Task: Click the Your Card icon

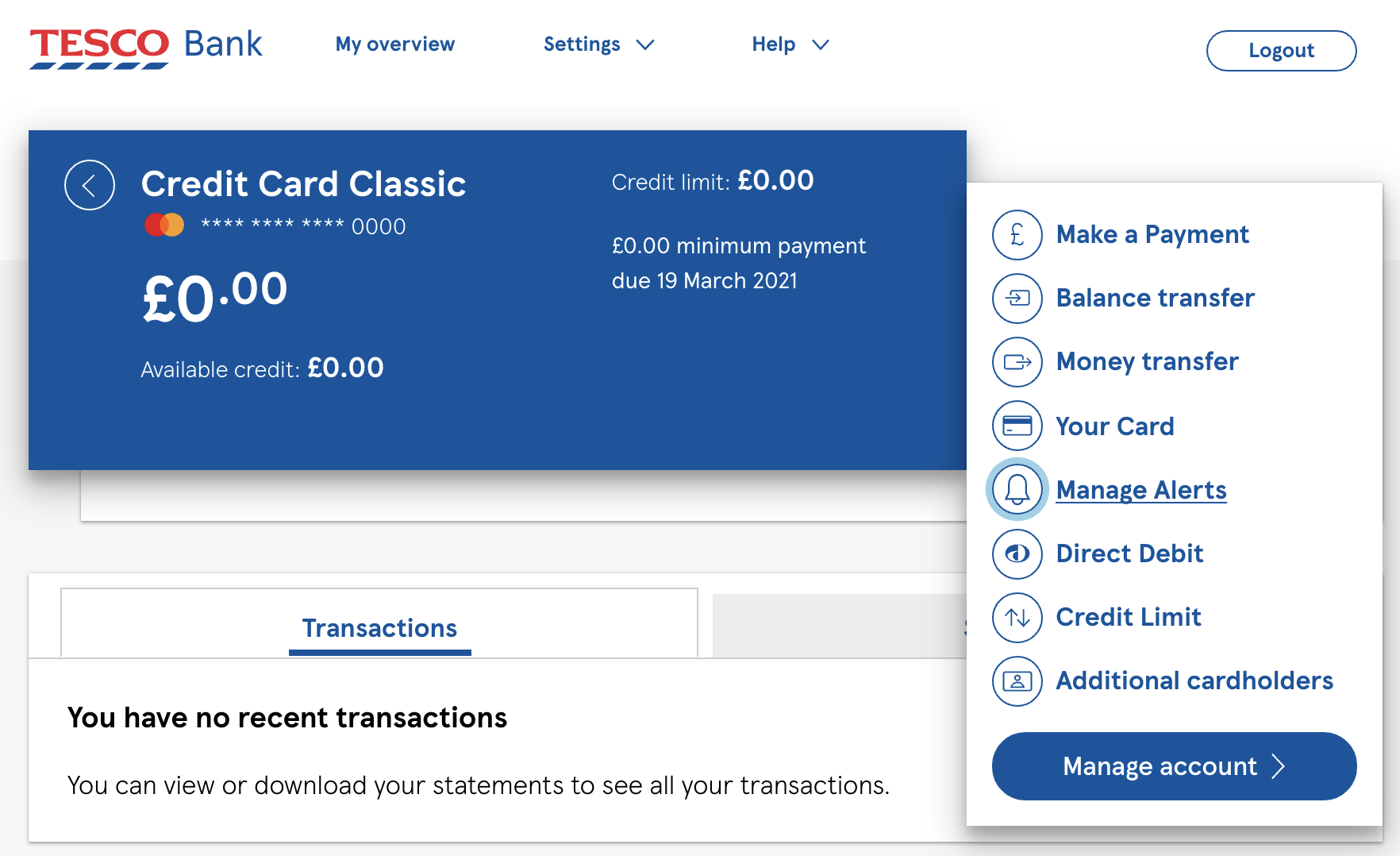Action: point(1017,426)
